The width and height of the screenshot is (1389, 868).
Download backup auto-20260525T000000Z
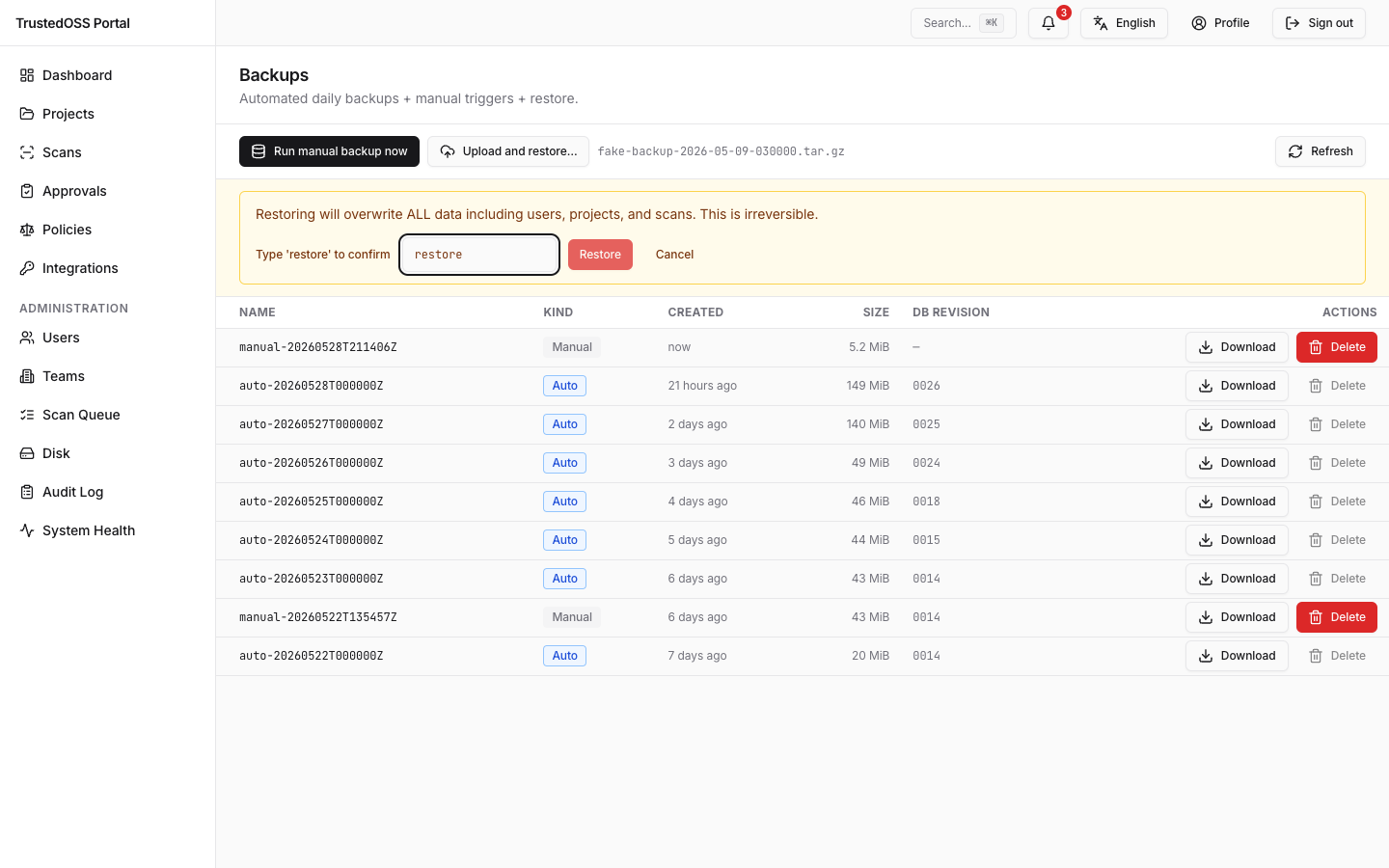[x=1237, y=502]
